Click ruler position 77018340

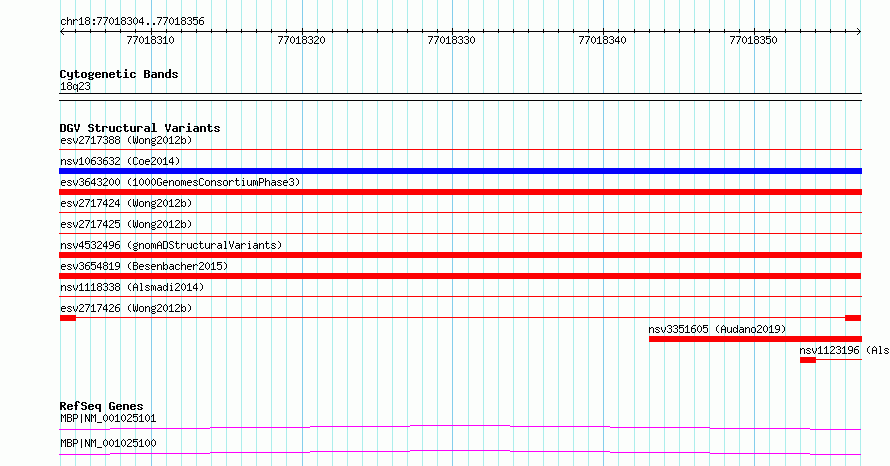pyautogui.click(x=602, y=40)
